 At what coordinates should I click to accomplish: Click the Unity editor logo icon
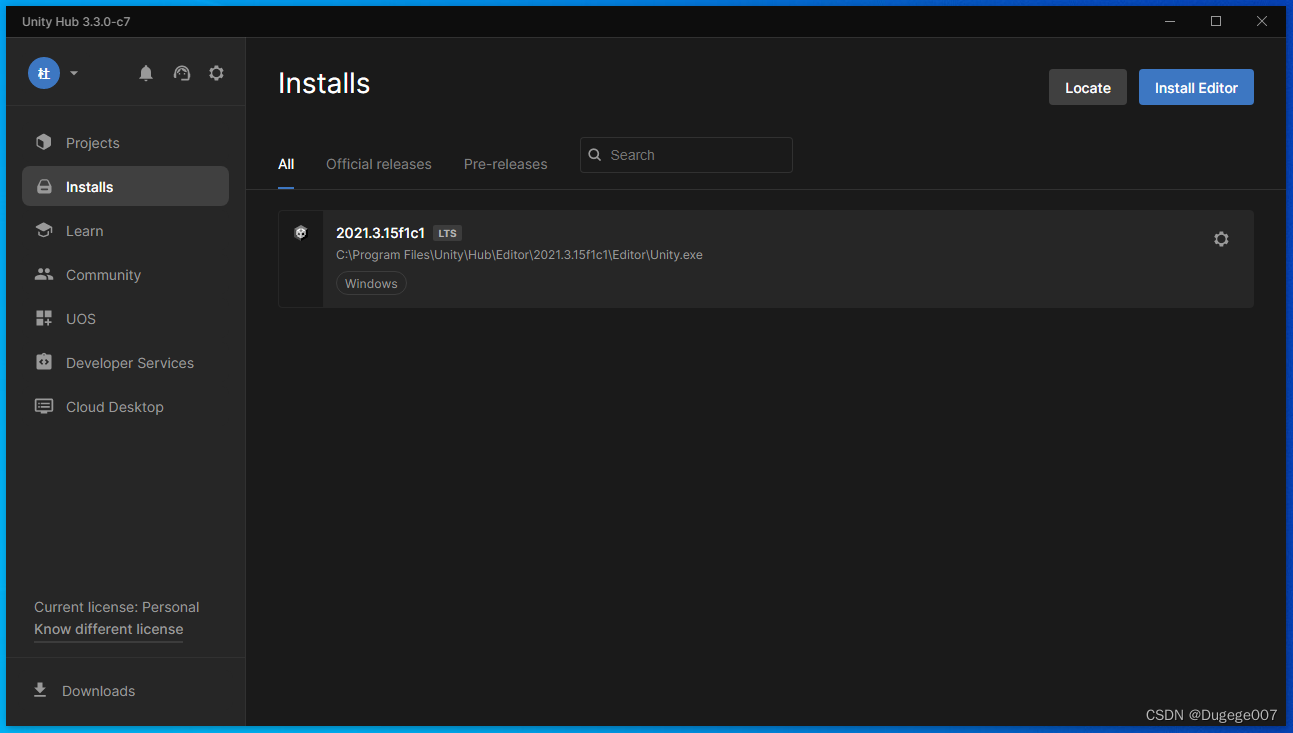tap(300, 233)
